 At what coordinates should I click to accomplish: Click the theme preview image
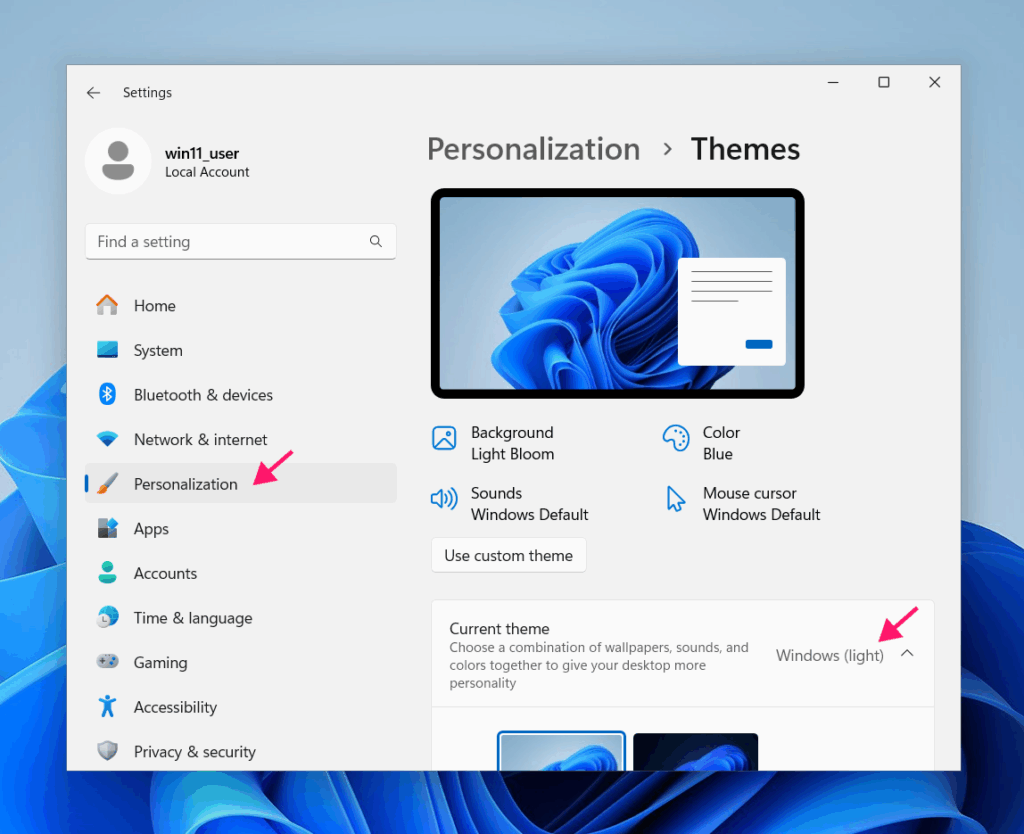coord(618,293)
